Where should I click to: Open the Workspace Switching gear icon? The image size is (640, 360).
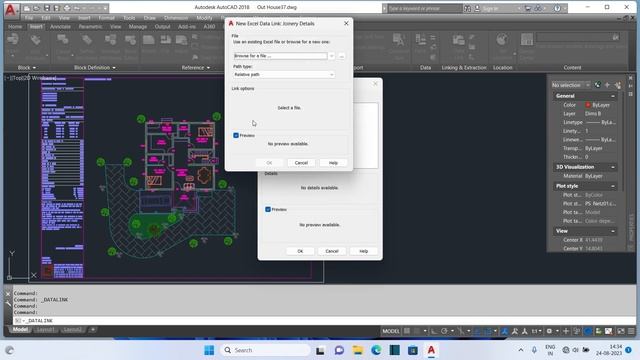[x=549, y=331]
